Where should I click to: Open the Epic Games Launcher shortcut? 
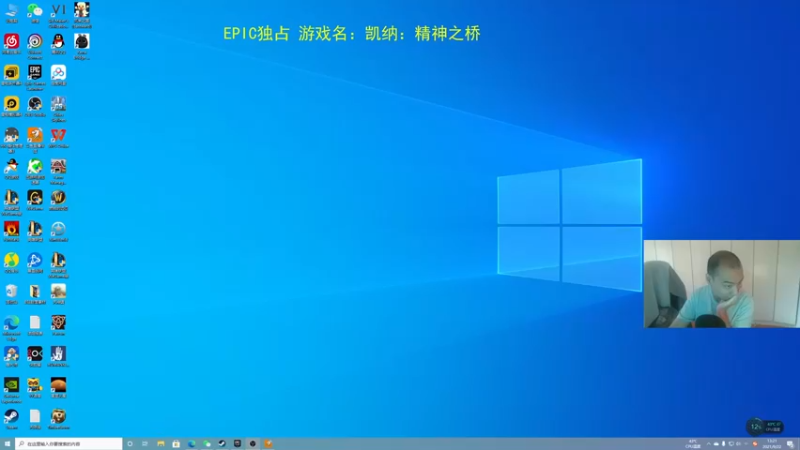point(35,77)
